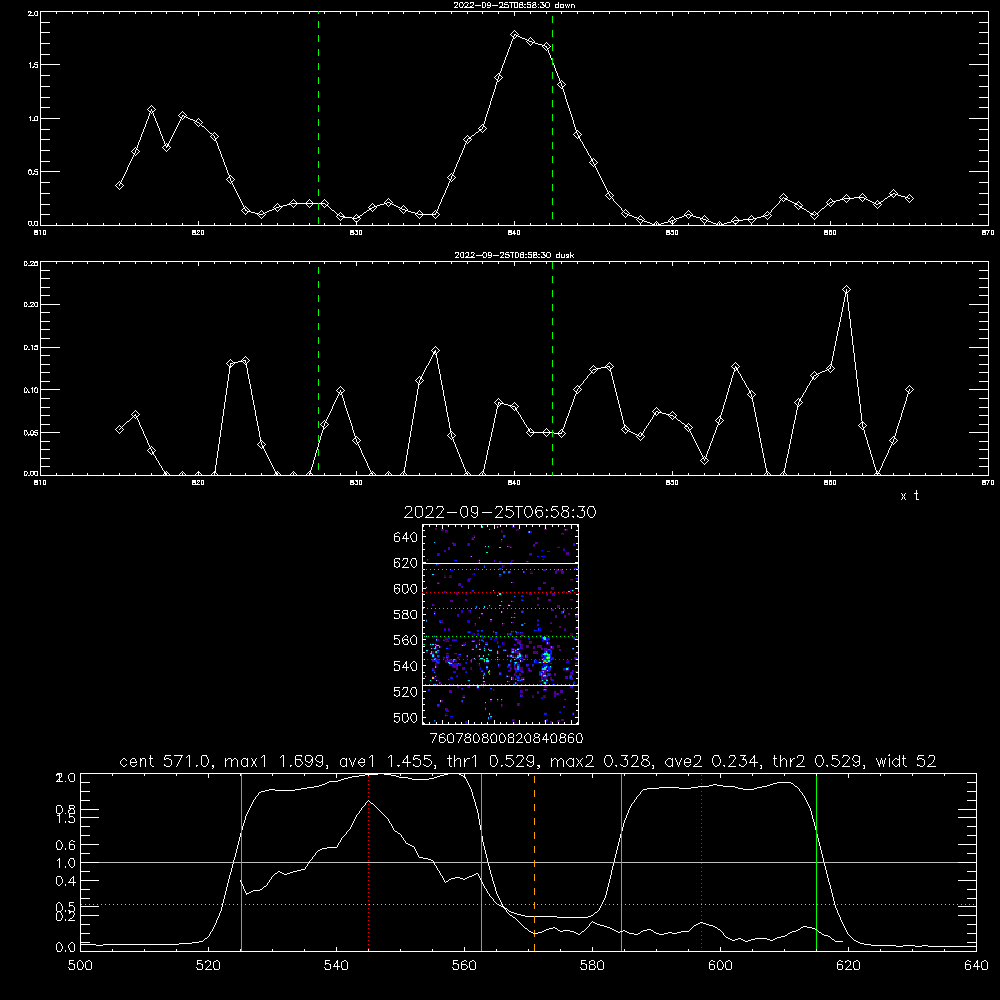Select the 'widt 52' value in stats line
Viewport: 1000px width, 1000px height.
pos(906,761)
